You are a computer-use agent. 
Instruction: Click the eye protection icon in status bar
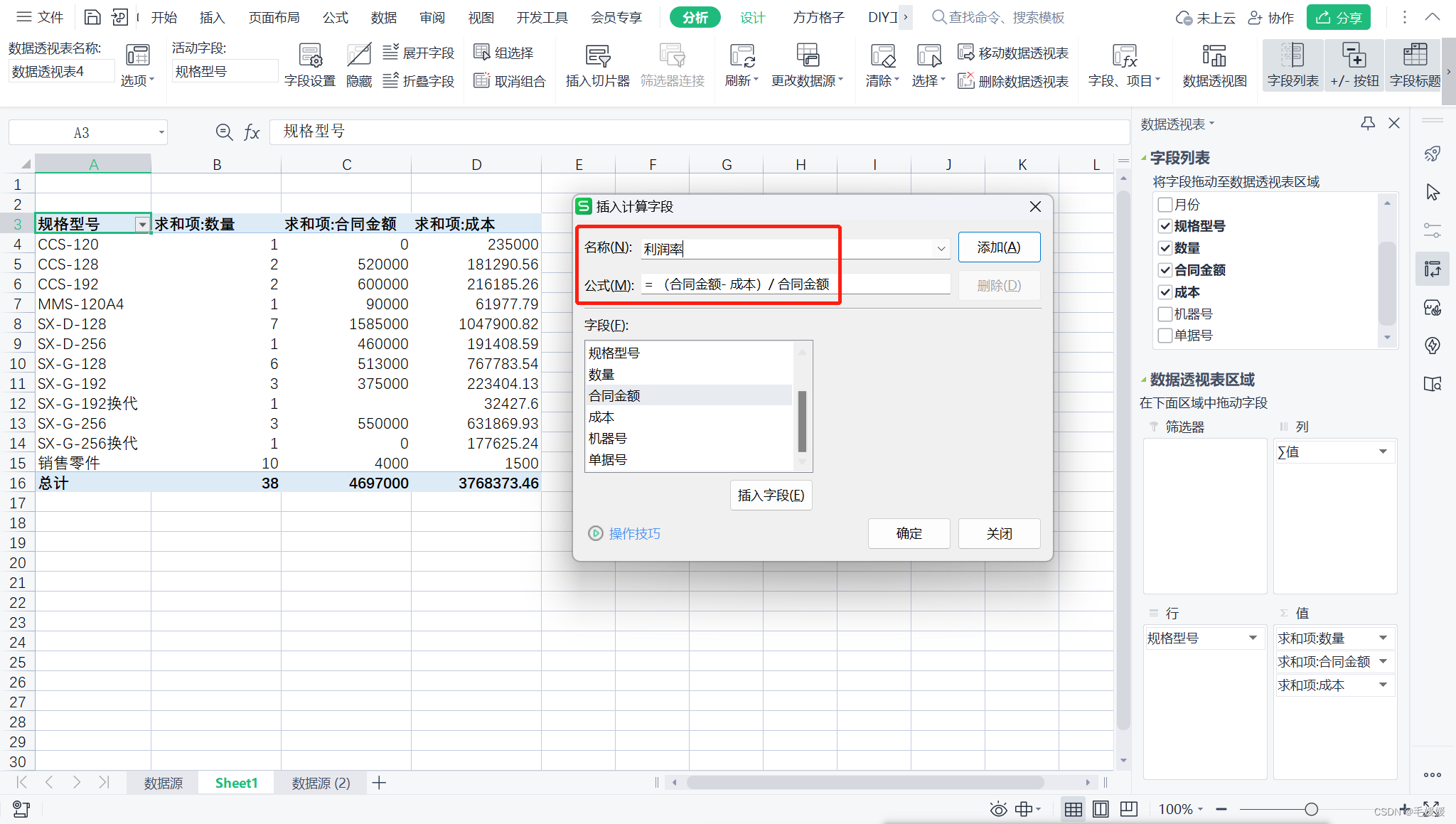(998, 809)
